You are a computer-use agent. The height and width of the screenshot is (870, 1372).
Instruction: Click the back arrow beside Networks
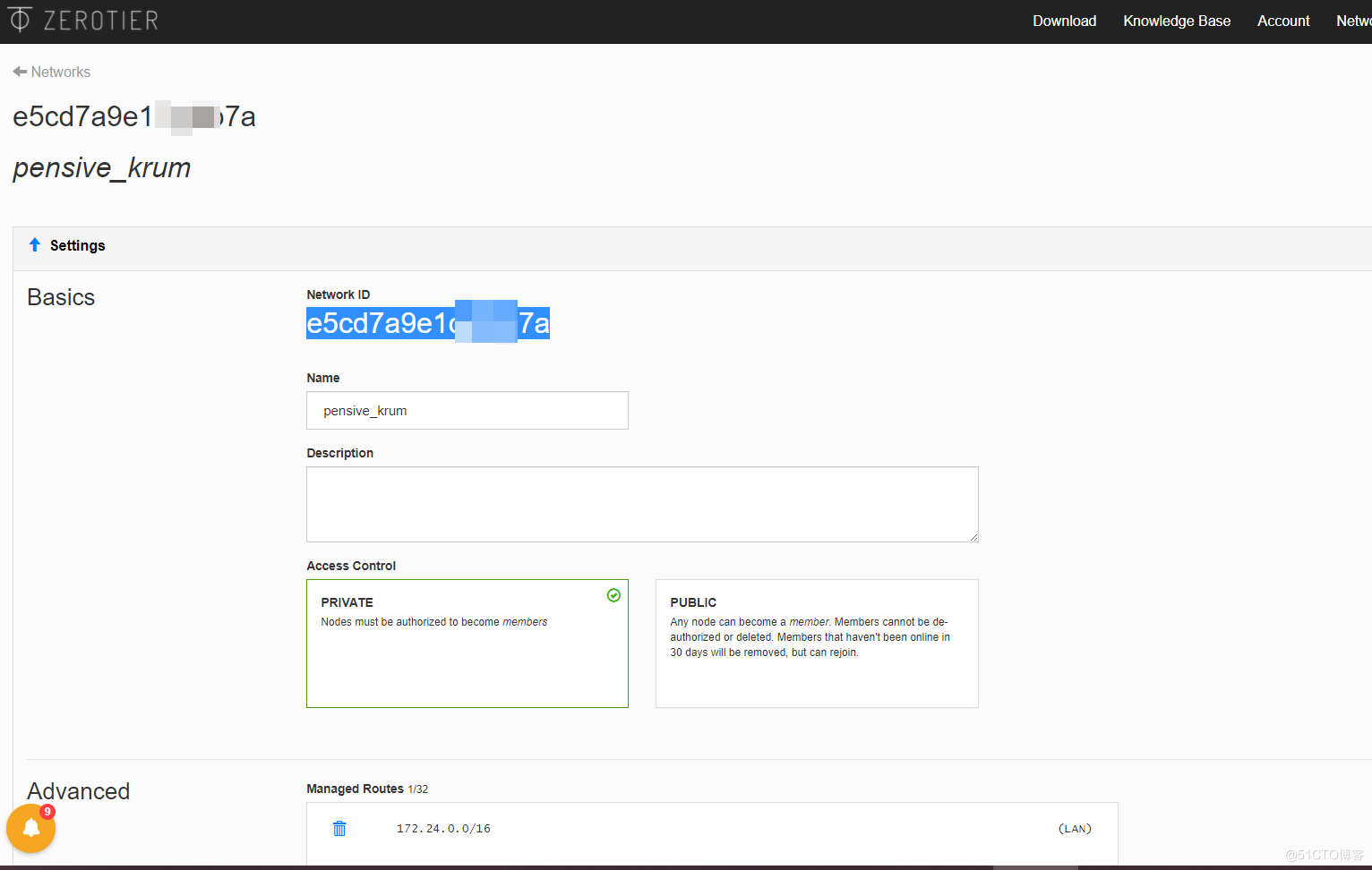20,72
